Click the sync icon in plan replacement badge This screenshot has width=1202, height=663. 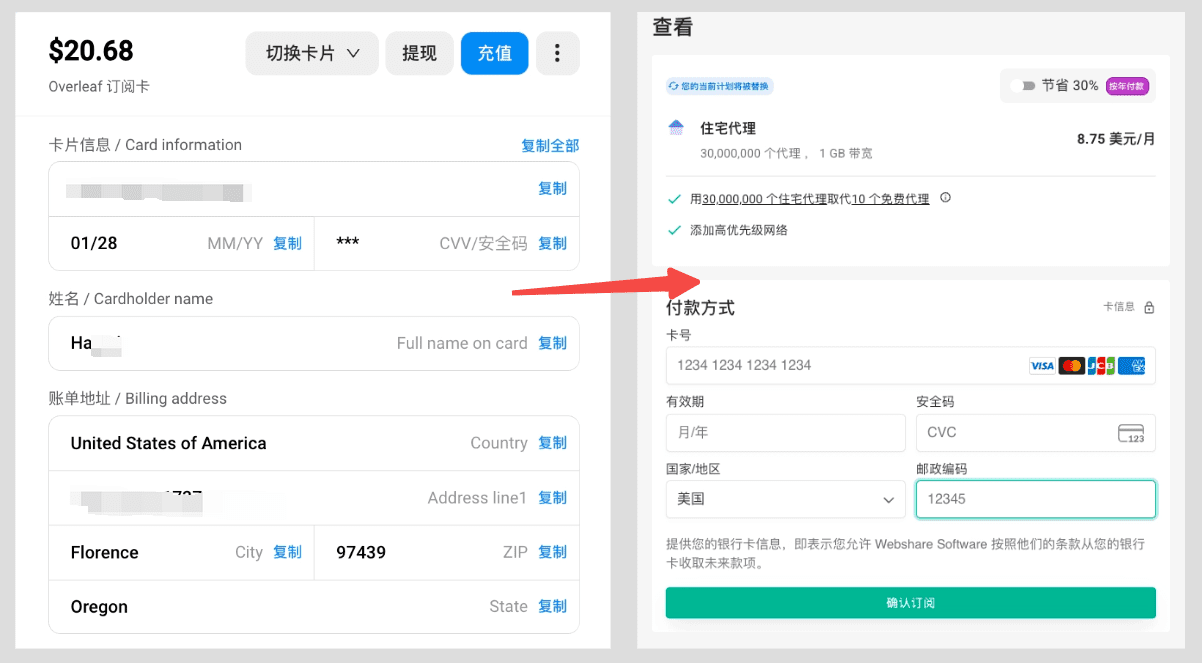[675, 87]
